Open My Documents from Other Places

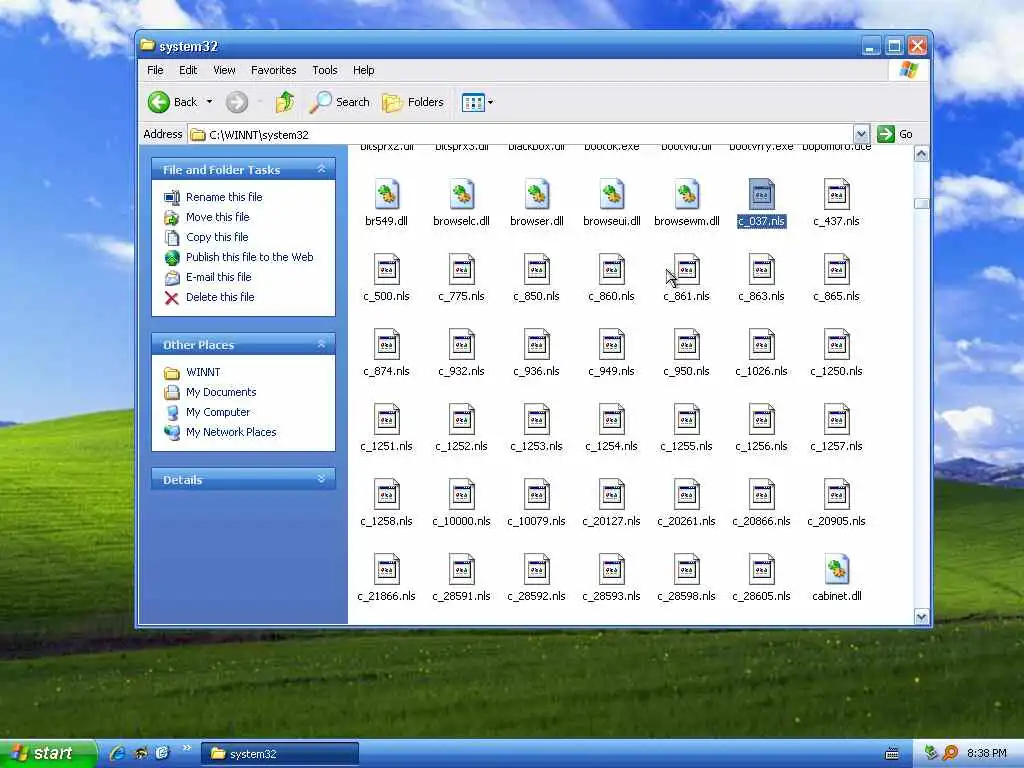coord(221,392)
